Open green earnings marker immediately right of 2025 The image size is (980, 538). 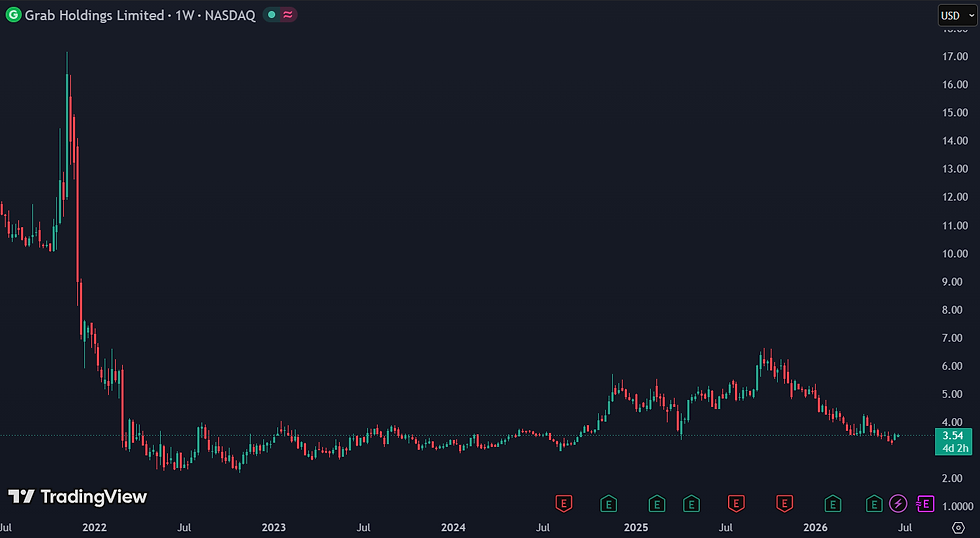tap(656, 503)
